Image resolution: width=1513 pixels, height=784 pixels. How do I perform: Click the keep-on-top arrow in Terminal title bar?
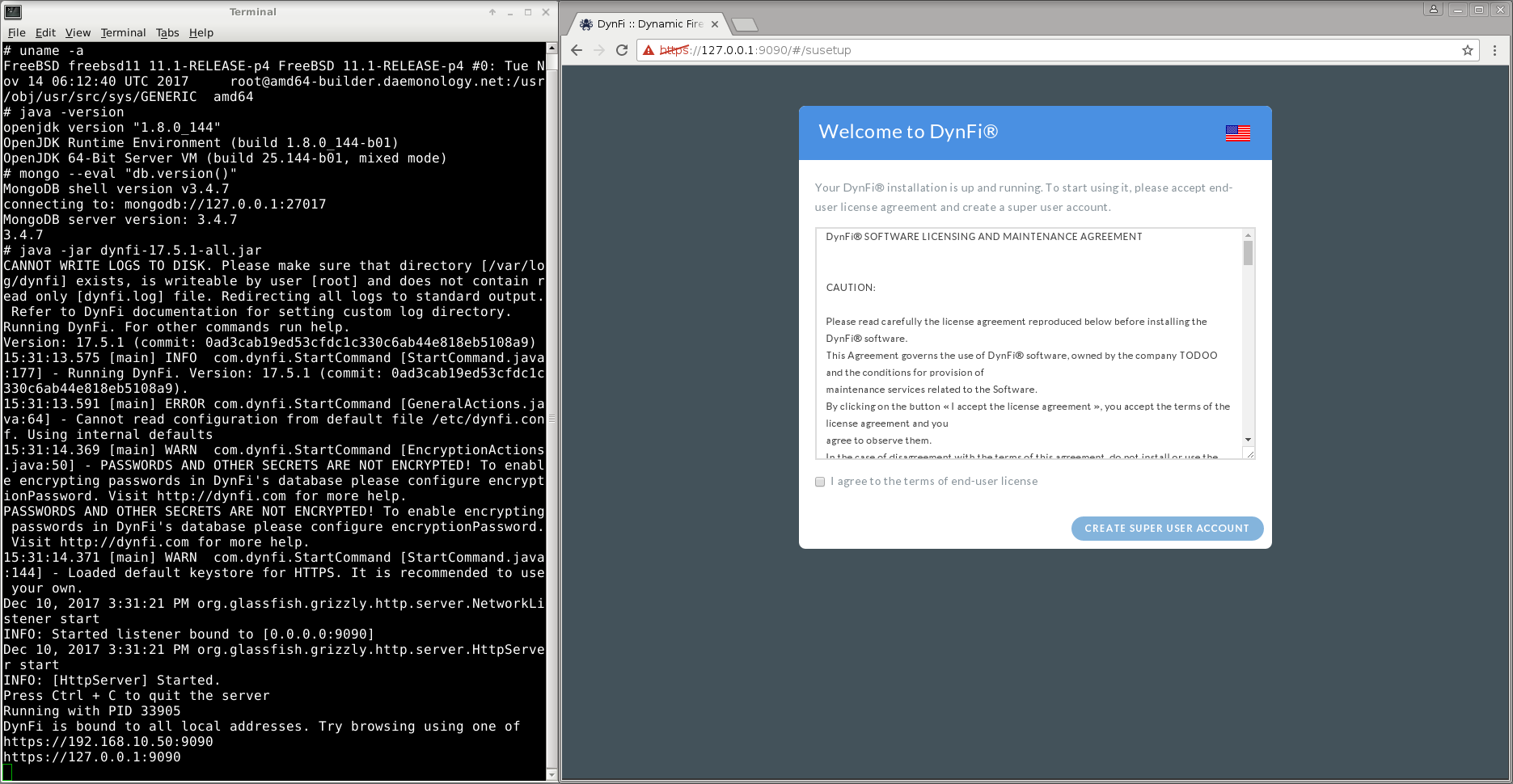point(492,12)
